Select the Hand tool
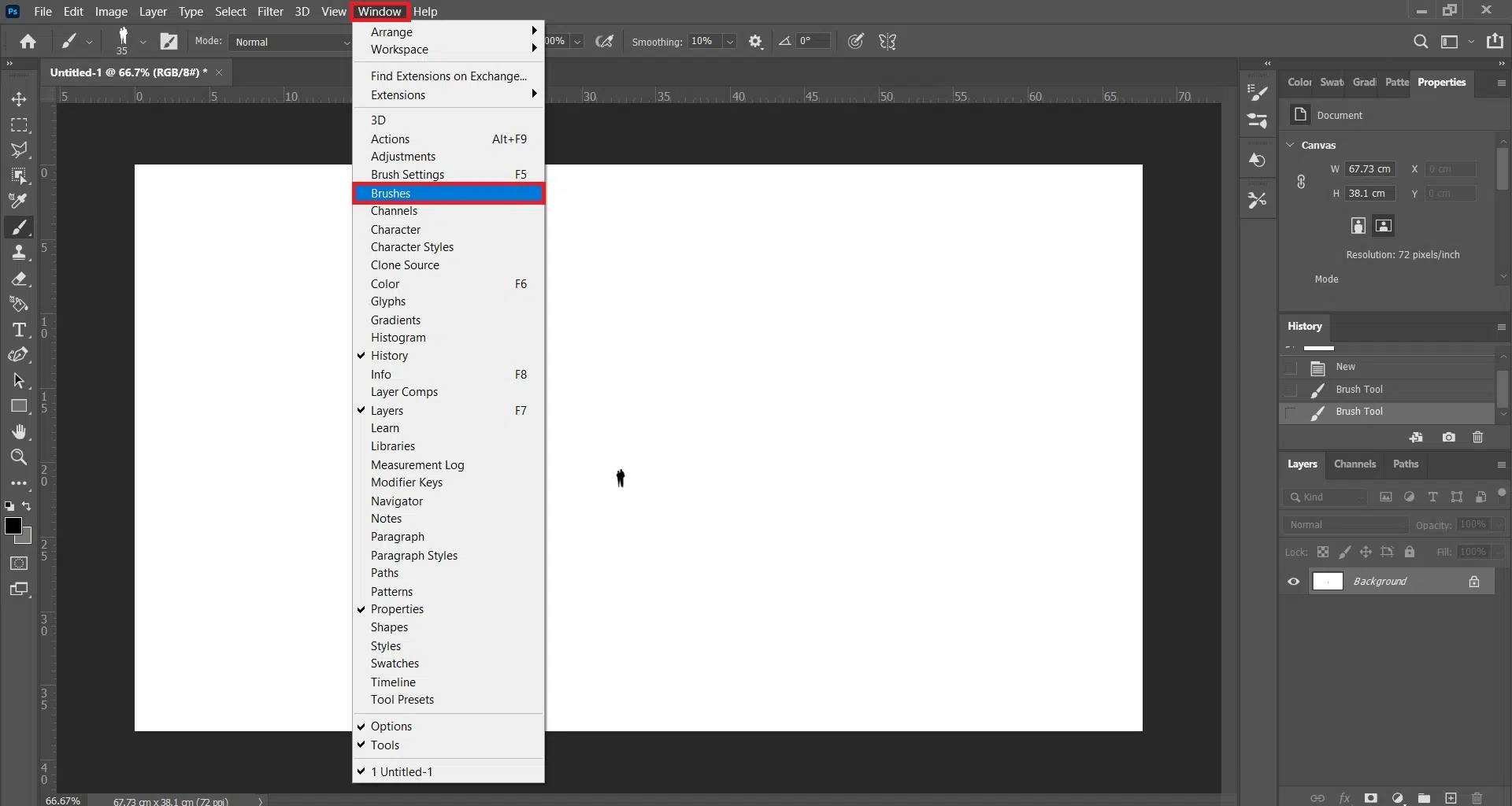The width and height of the screenshot is (1512, 806). [x=19, y=432]
